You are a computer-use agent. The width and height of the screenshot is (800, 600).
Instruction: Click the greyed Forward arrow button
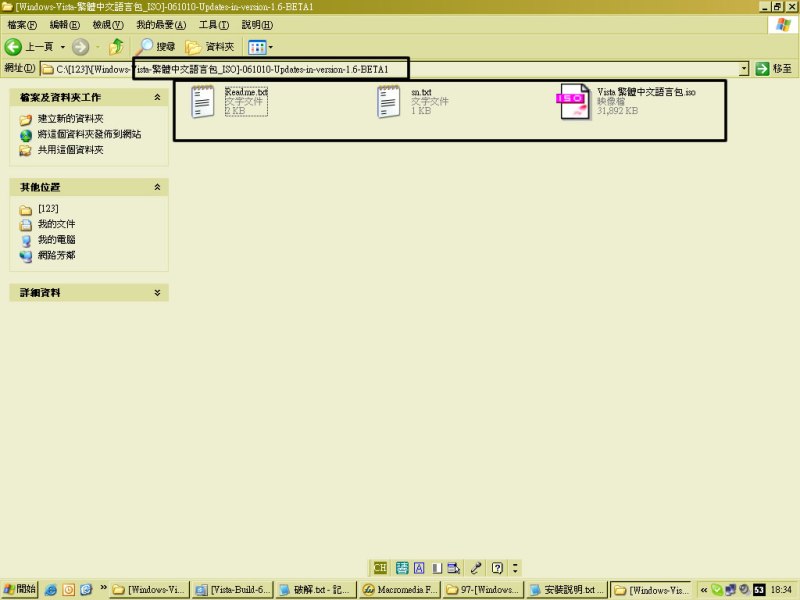coord(80,47)
